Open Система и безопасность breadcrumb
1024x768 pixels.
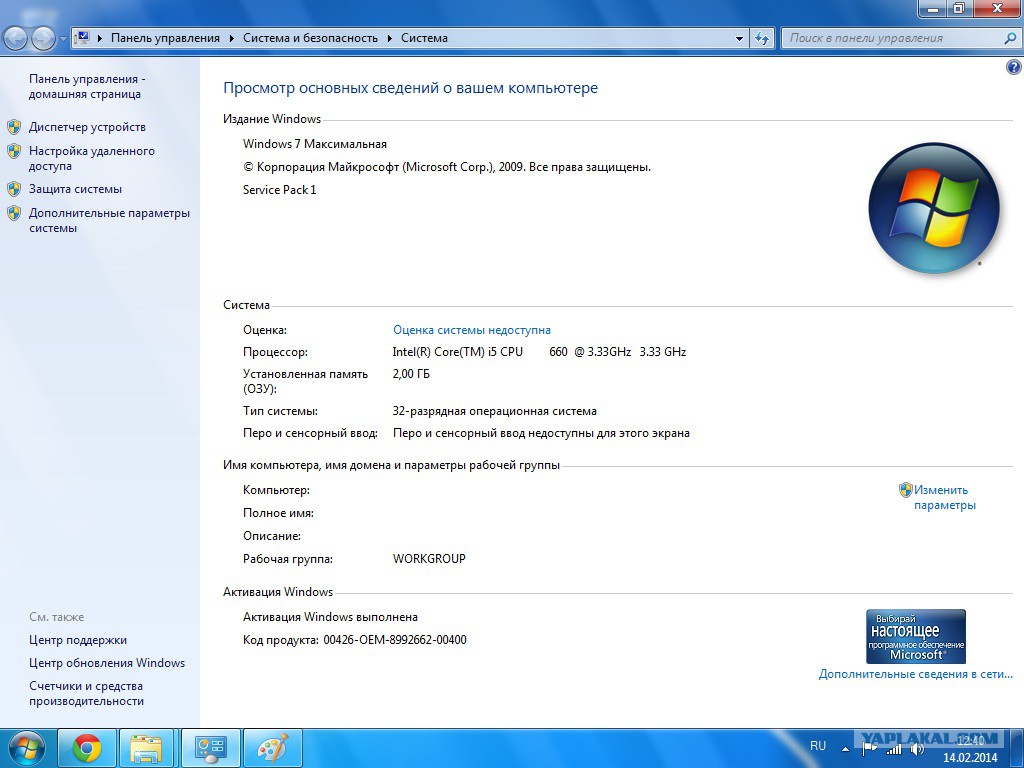(310, 38)
